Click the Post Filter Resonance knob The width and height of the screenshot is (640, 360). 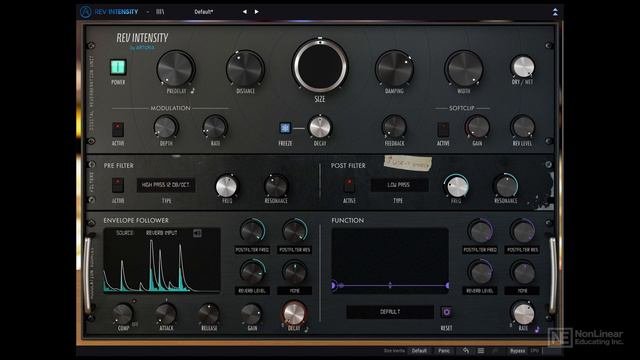[x=506, y=187]
